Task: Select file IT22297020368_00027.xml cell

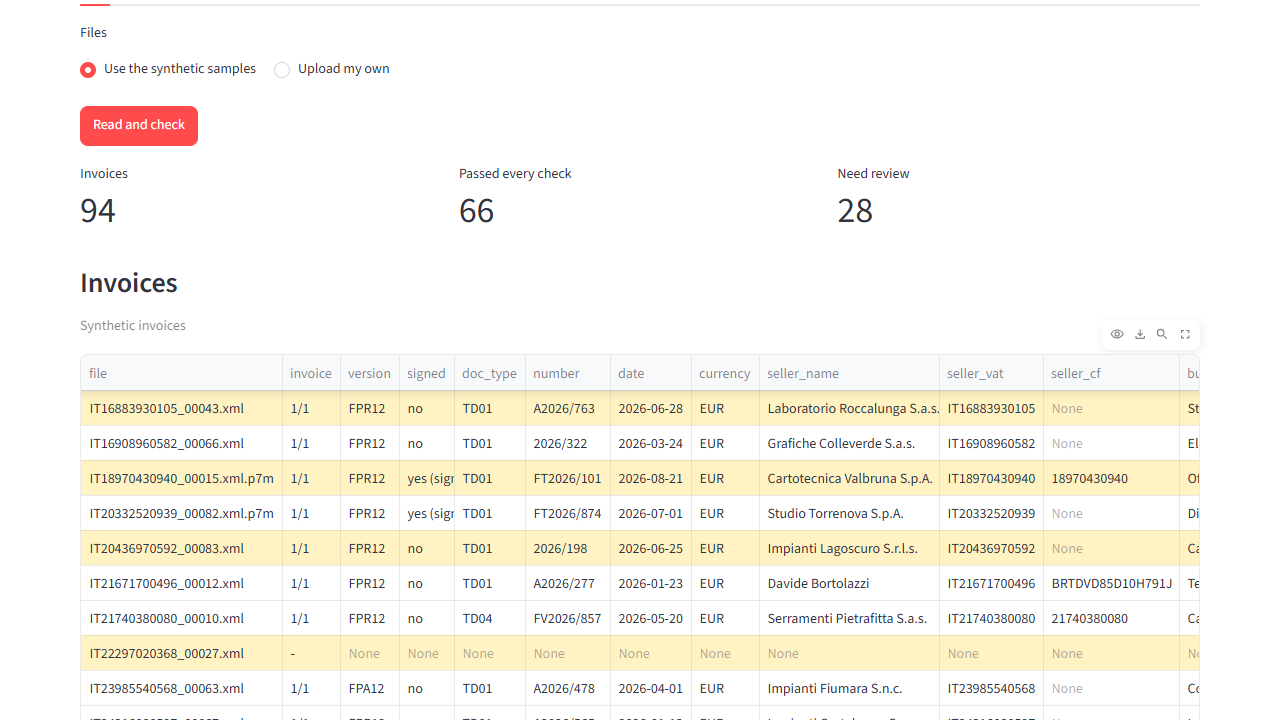Action: coord(181,653)
